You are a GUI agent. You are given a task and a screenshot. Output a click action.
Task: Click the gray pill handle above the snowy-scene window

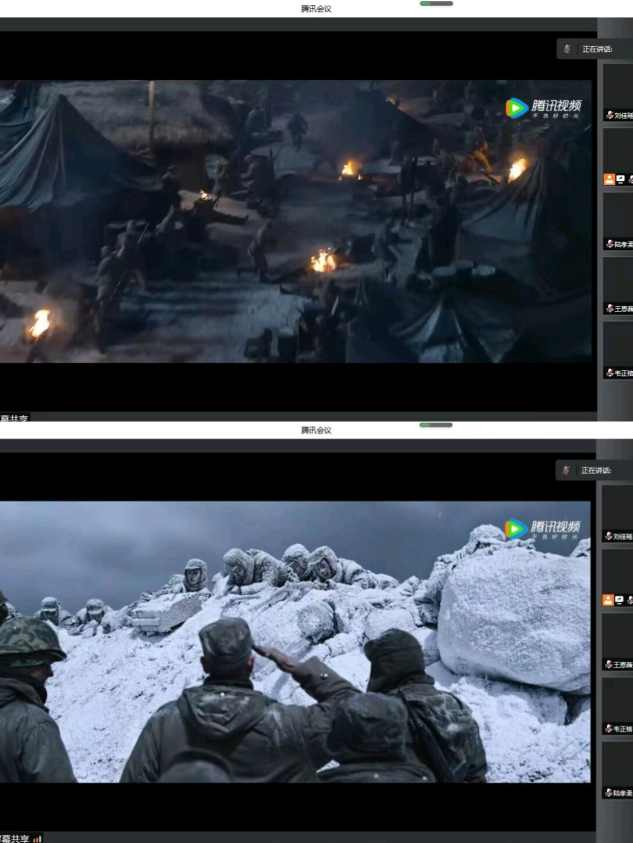436,425
